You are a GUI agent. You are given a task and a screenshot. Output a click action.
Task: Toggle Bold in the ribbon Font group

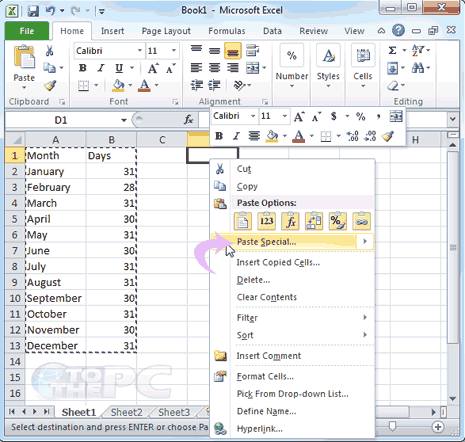pyautogui.click(x=82, y=68)
